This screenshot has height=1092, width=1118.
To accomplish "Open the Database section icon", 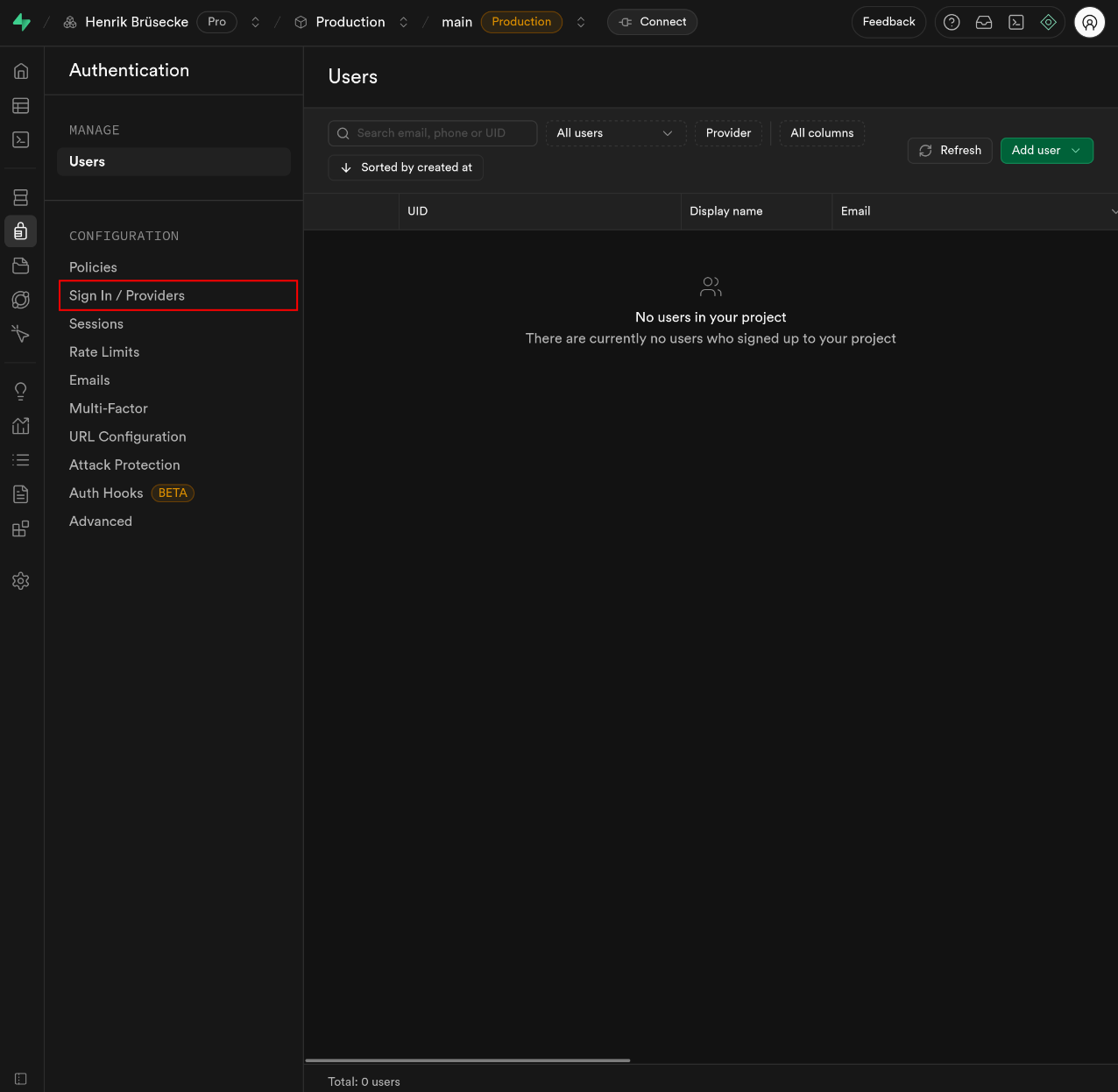I will tap(20, 196).
